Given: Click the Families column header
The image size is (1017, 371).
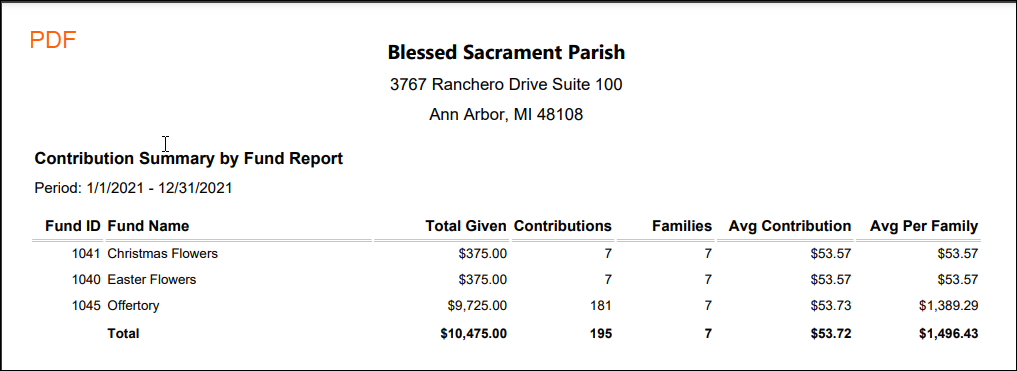Looking at the screenshot, I should point(681,226).
